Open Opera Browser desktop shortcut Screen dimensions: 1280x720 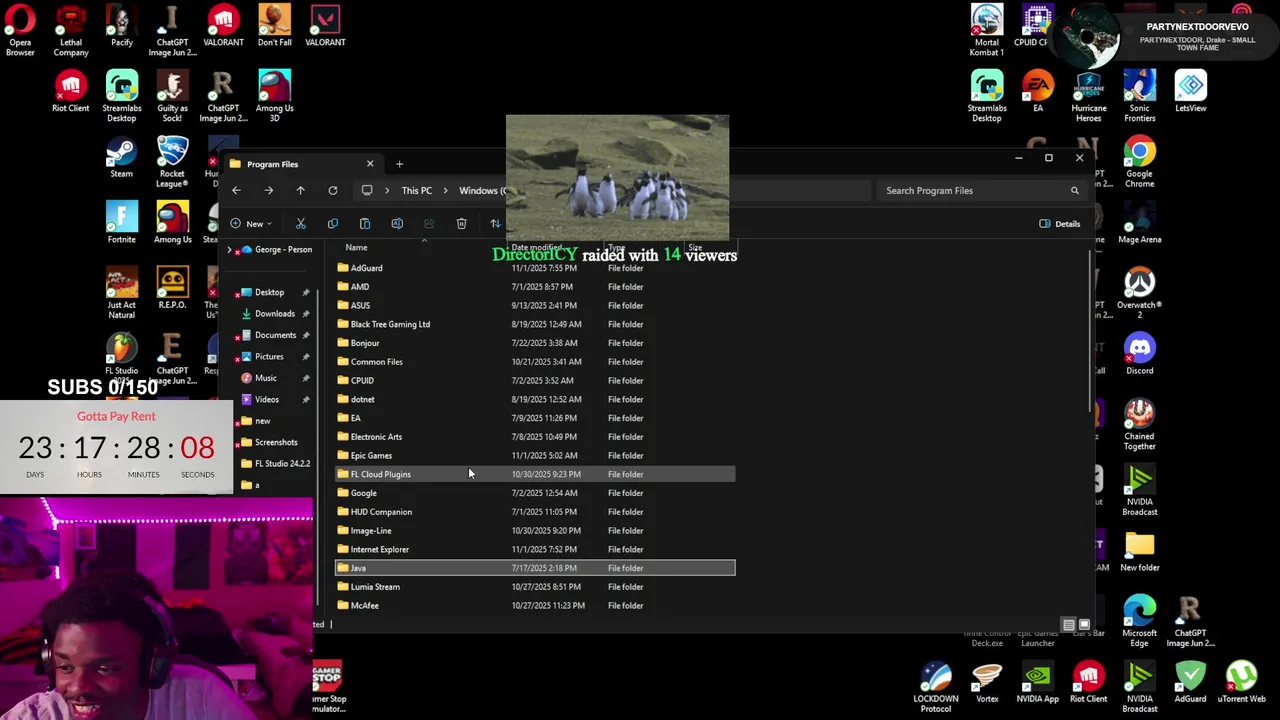20,31
